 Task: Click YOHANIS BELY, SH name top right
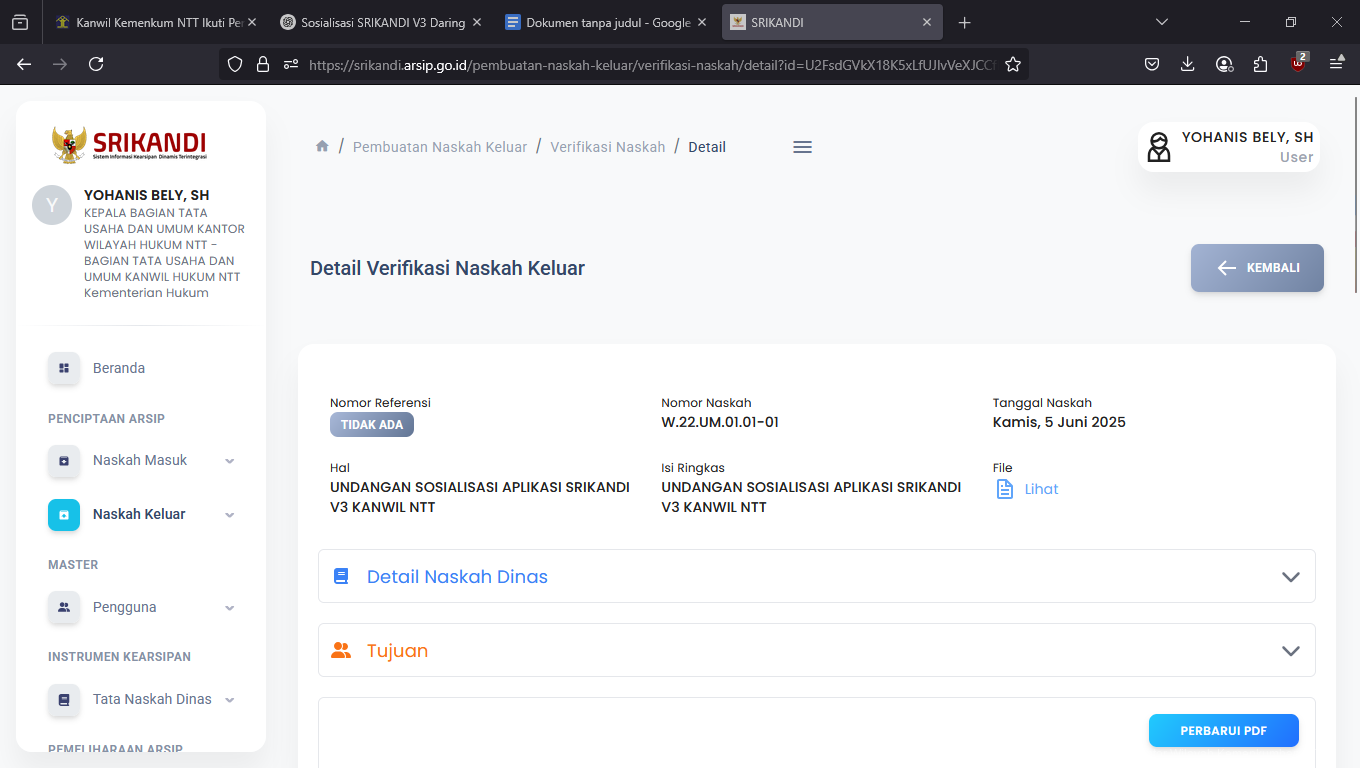click(x=1247, y=137)
